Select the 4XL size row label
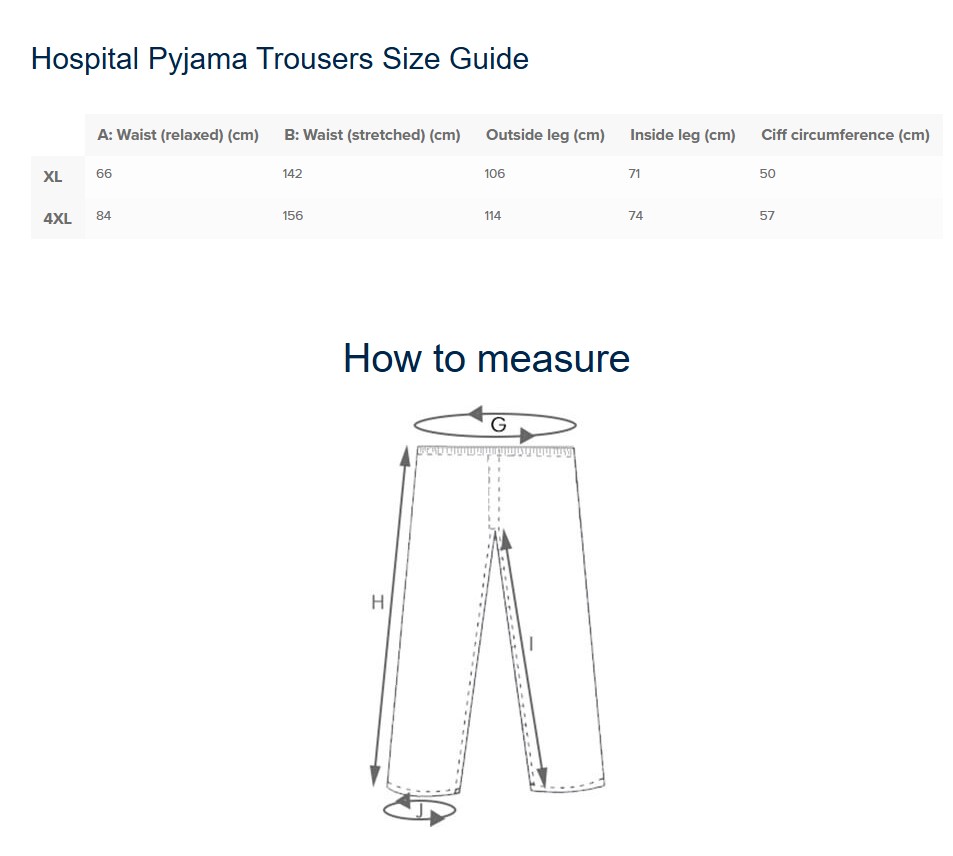The image size is (953, 856). pyautogui.click(x=57, y=219)
